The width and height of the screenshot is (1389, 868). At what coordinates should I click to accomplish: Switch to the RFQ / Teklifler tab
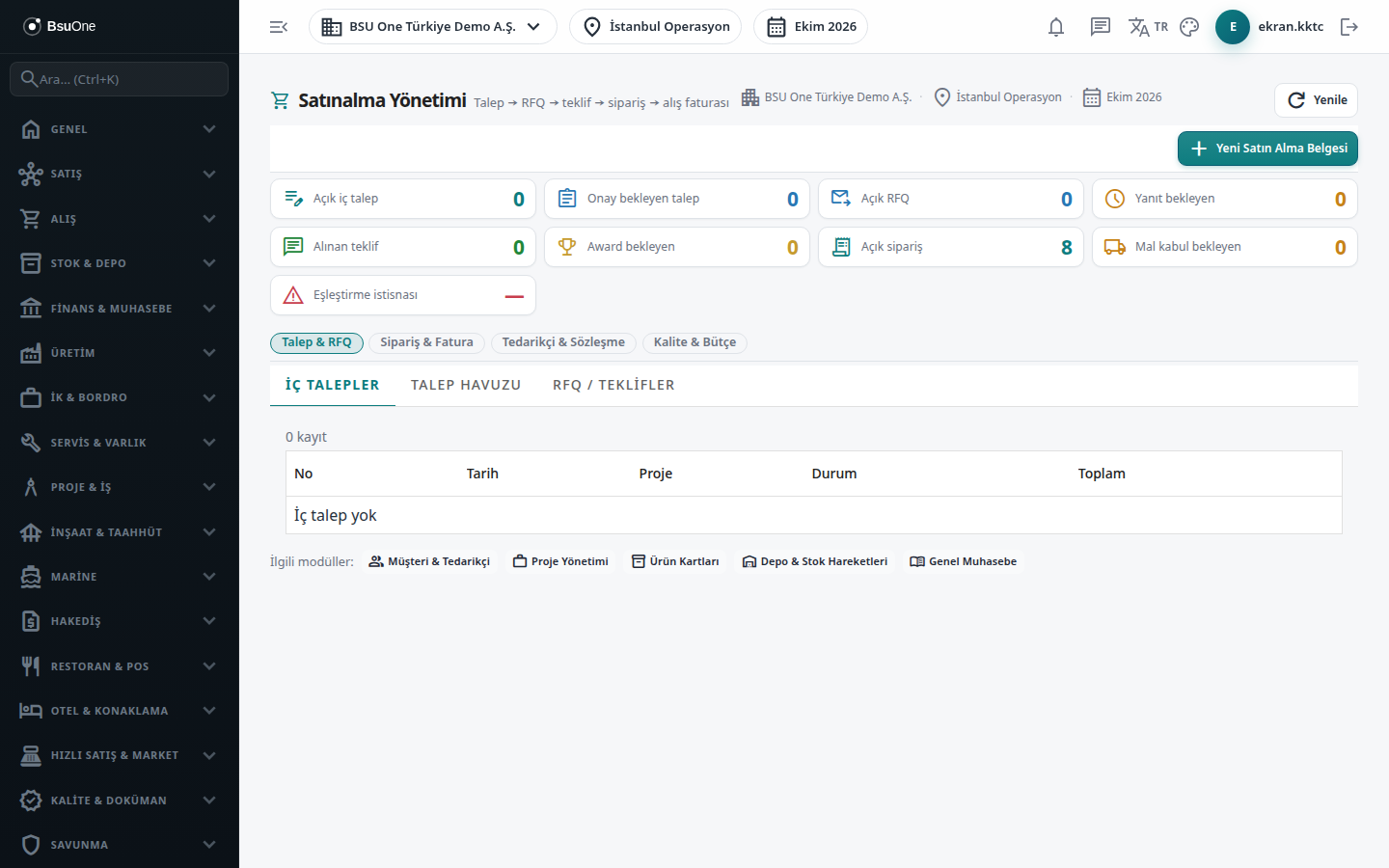coord(613,385)
